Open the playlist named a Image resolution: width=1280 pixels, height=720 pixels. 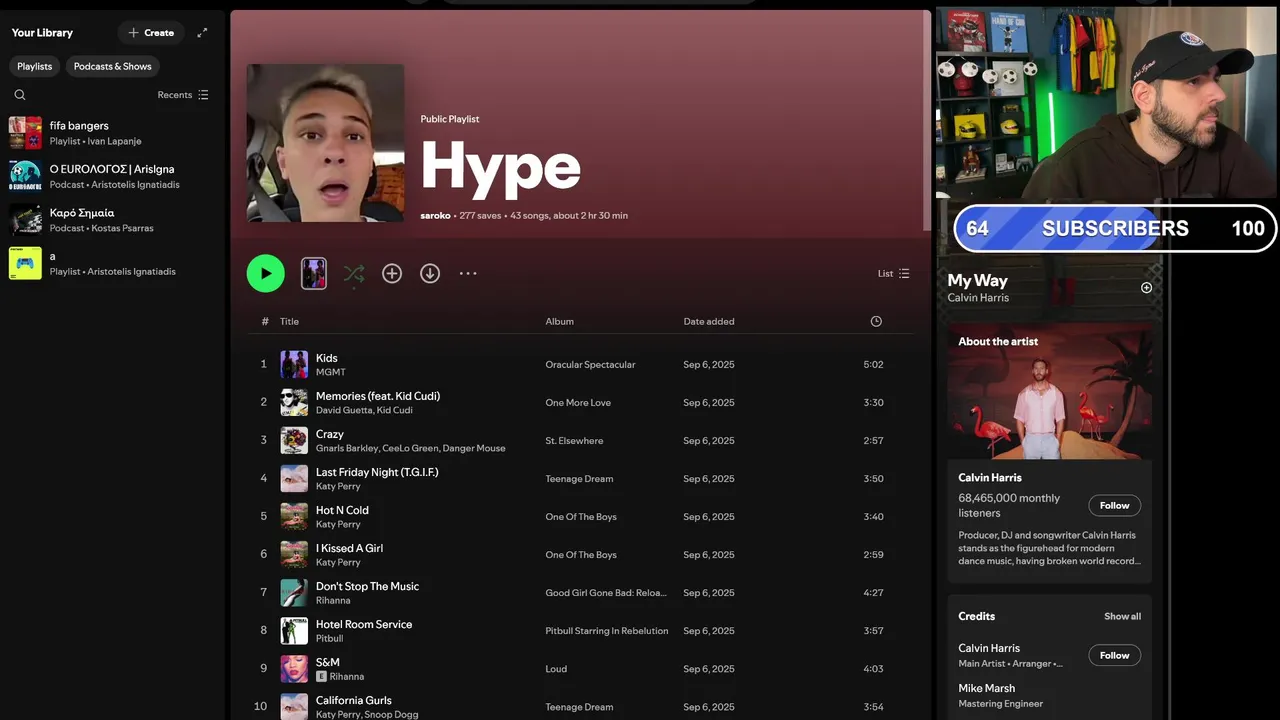tap(110, 263)
